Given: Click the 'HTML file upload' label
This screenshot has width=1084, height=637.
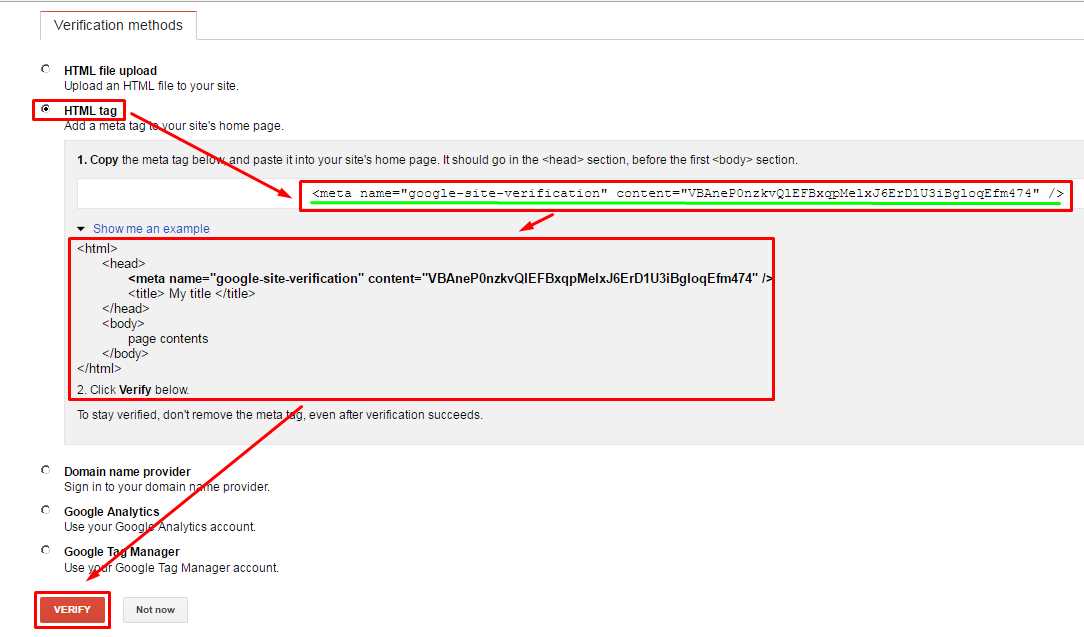Looking at the screenshot, I should click(111, 71).
